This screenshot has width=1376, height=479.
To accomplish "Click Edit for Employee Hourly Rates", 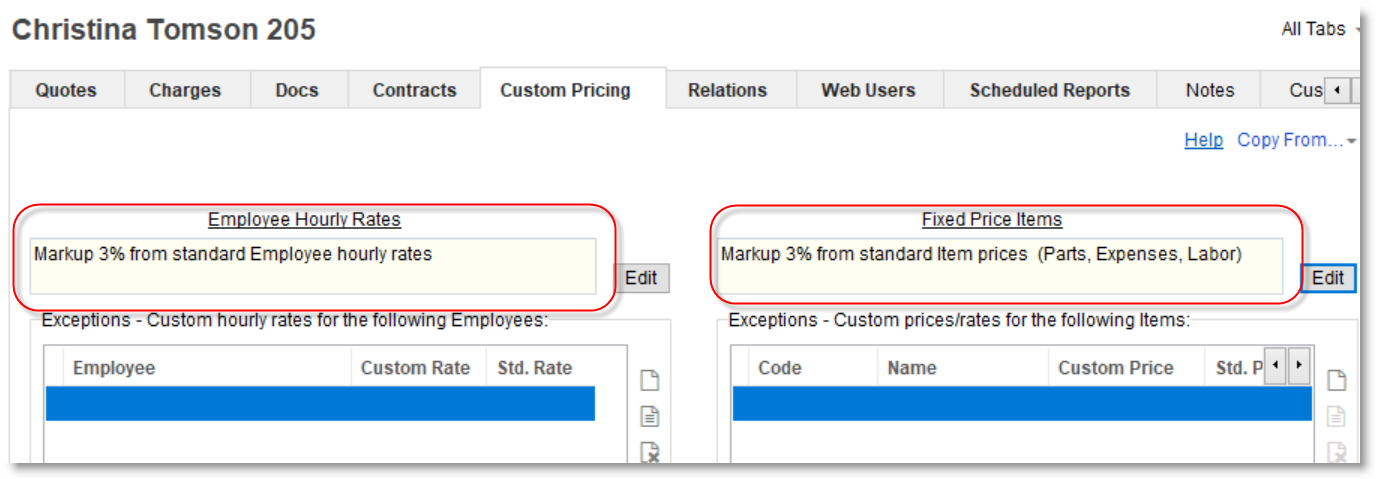I will 641,278.
